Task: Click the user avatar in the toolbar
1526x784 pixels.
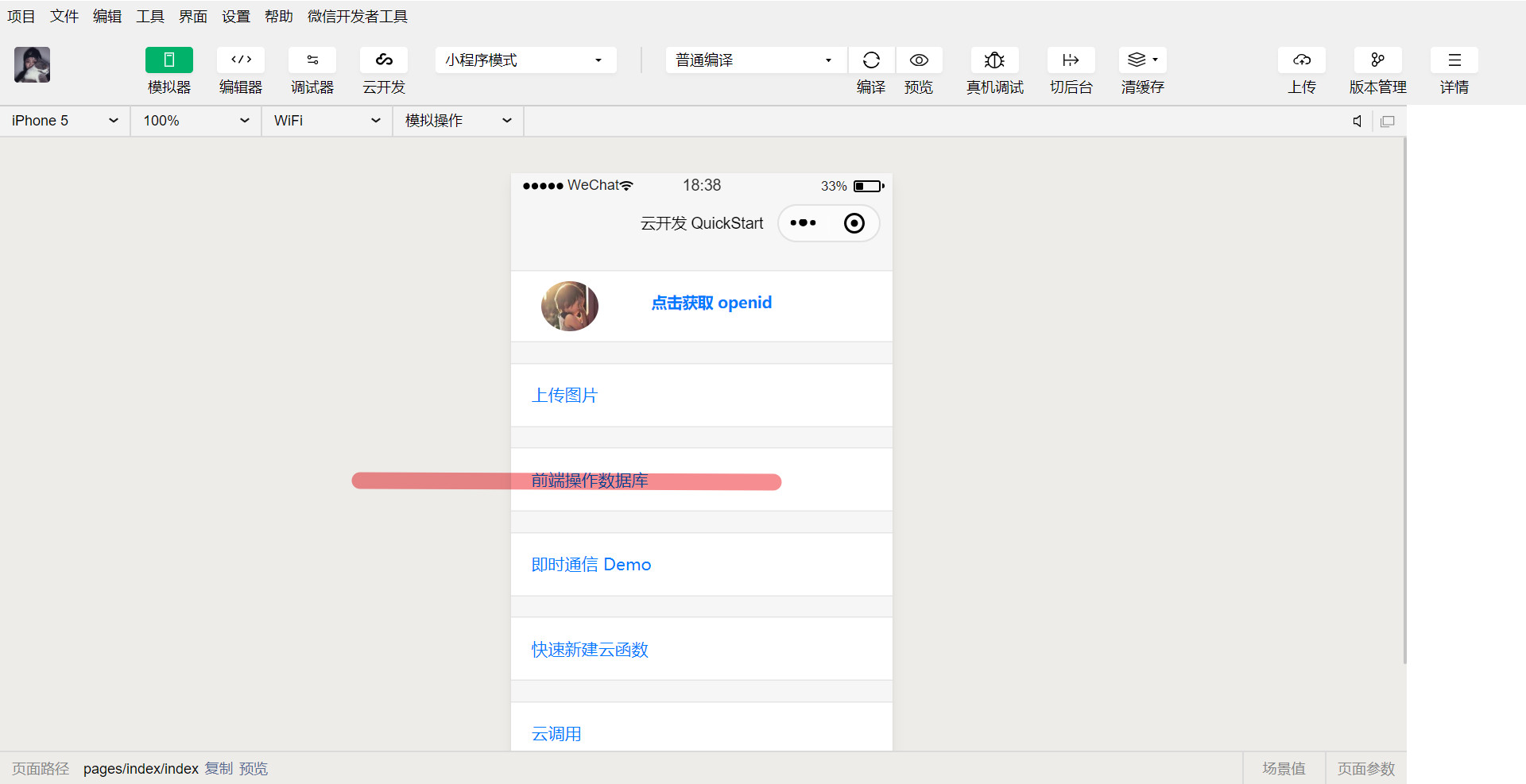Action: [x=32, y=64]
